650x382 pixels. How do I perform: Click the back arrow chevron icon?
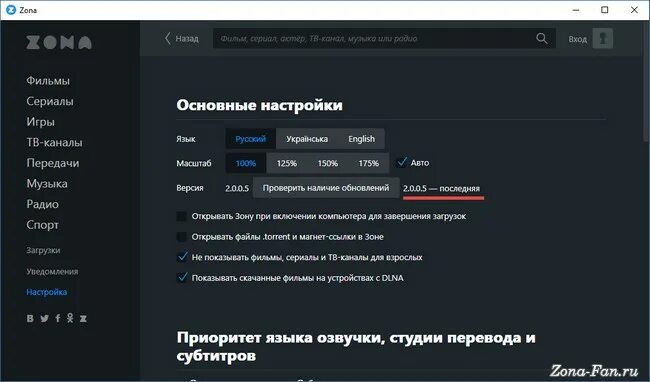[167, 39]
